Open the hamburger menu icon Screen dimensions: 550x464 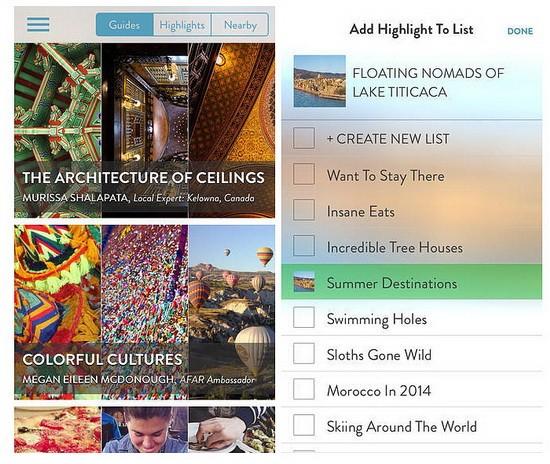[x=38, y=25]
